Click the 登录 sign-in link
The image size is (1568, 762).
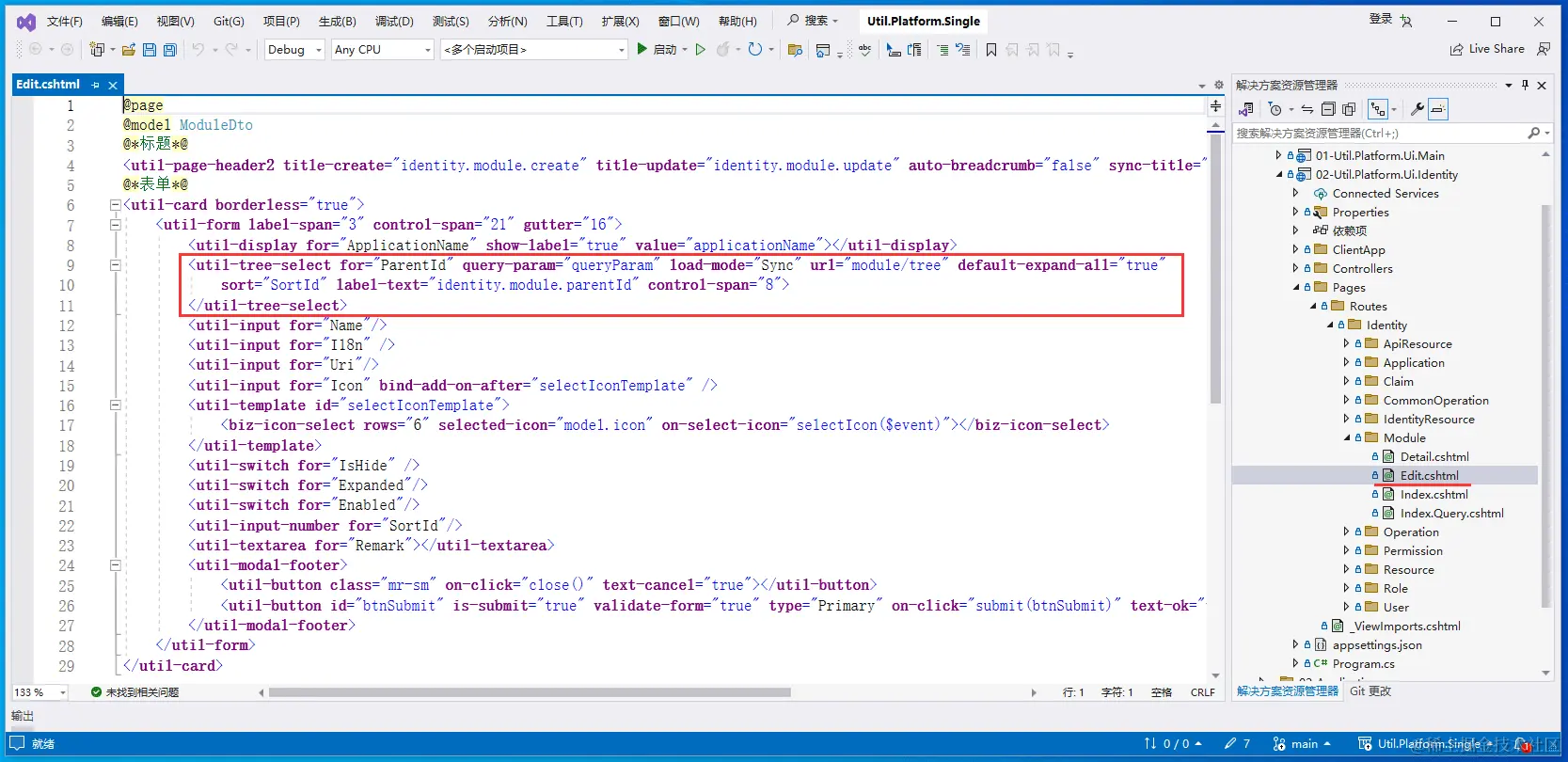1381,19
